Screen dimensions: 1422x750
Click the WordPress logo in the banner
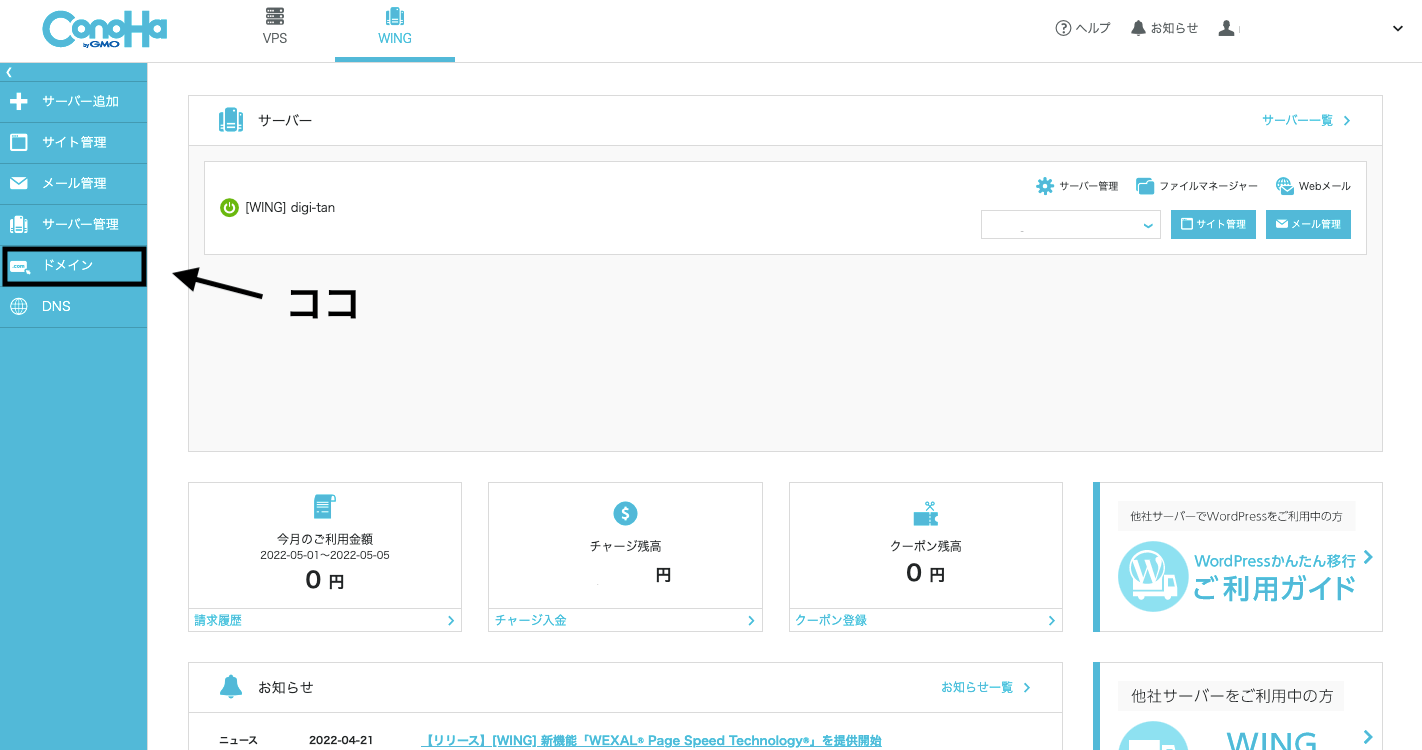pyautogui.click(x=1153, y=576)
